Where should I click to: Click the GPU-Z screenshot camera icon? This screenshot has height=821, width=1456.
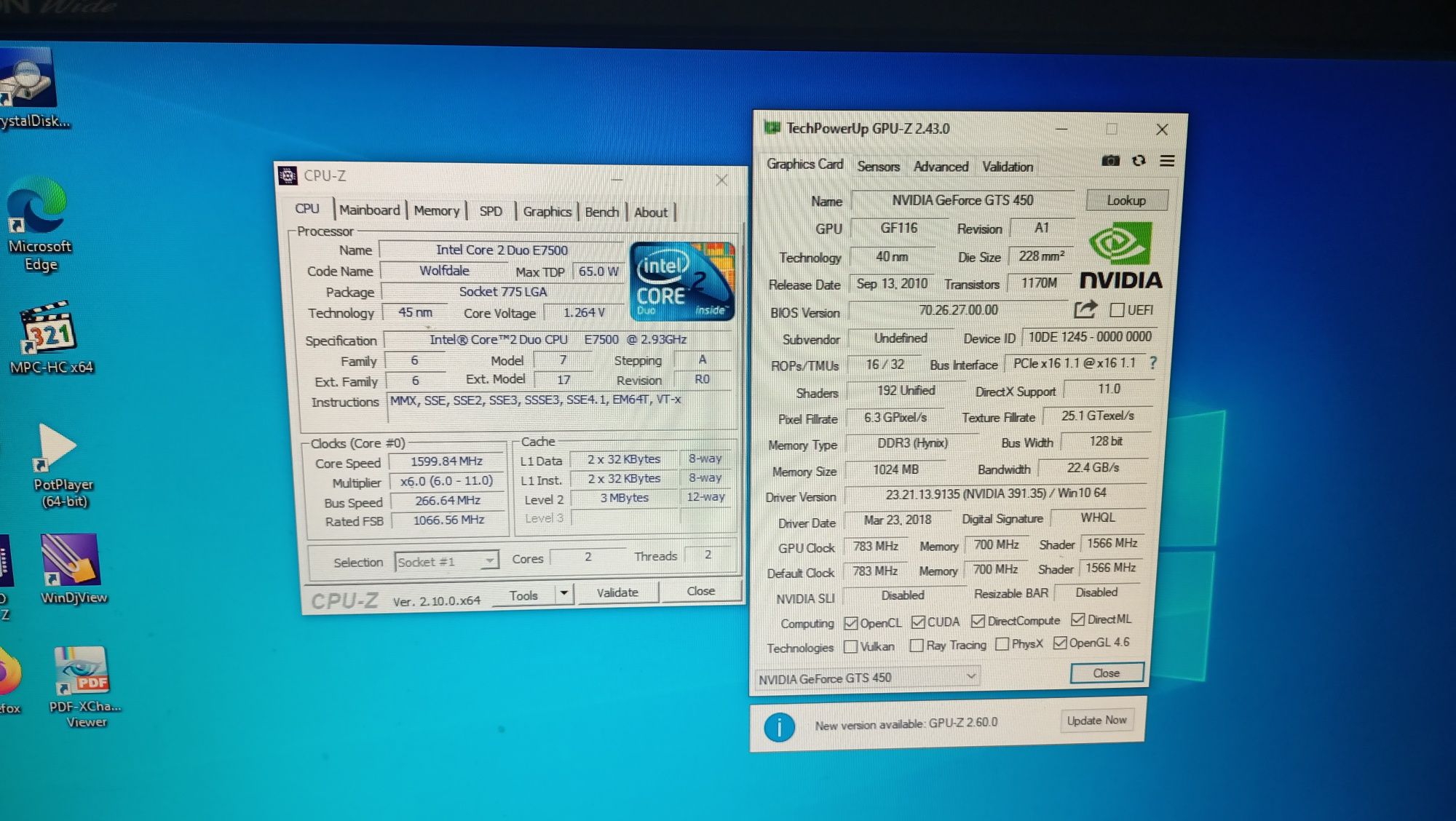coord(1110,160)
